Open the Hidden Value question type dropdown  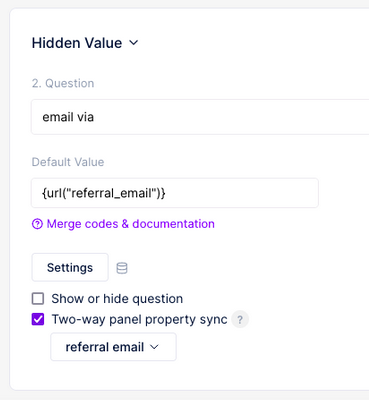click(85, 43)
